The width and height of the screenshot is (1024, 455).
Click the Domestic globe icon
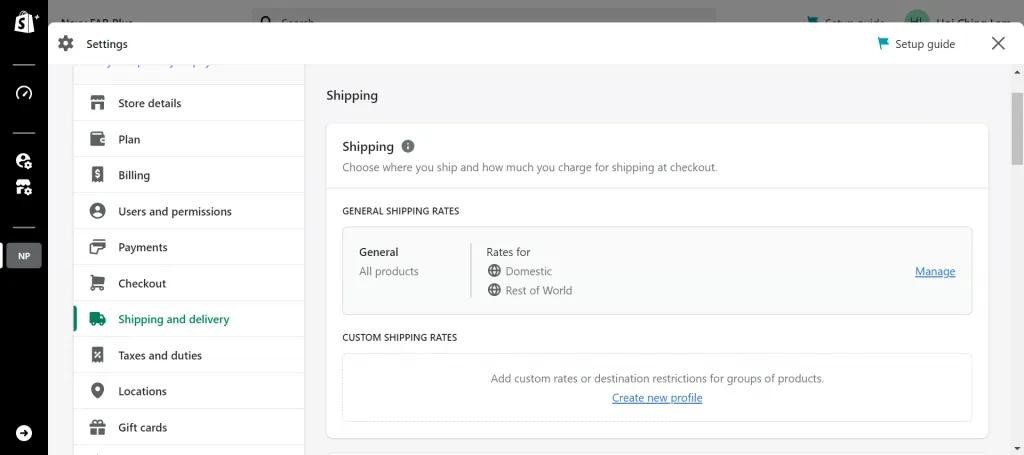tap(494, 271)
